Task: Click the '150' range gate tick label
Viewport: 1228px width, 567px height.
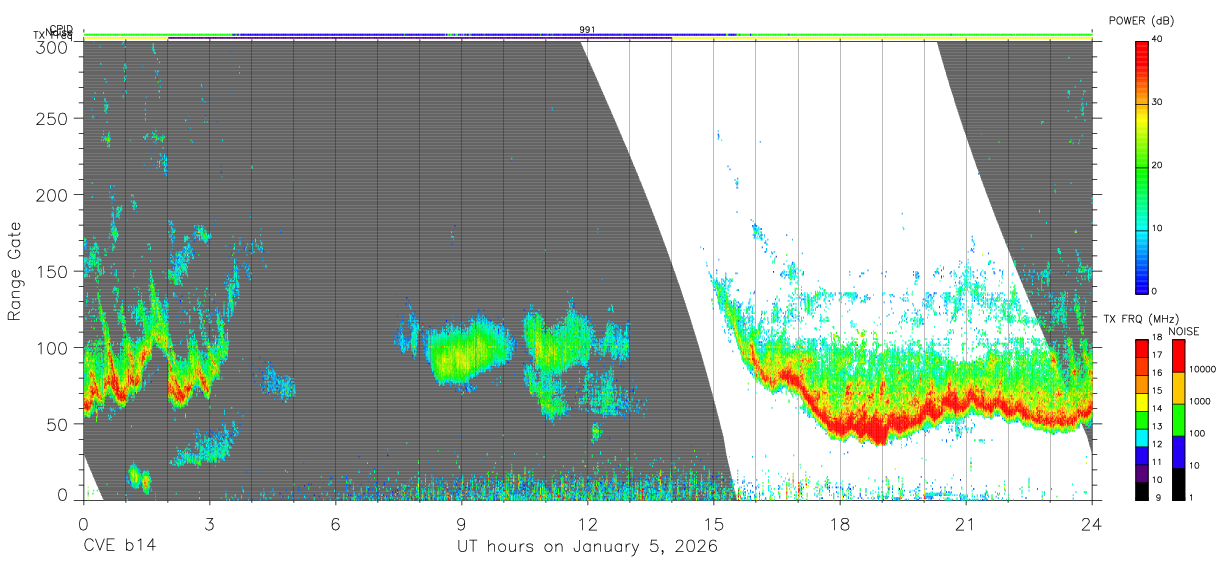Action: point(53,271)
